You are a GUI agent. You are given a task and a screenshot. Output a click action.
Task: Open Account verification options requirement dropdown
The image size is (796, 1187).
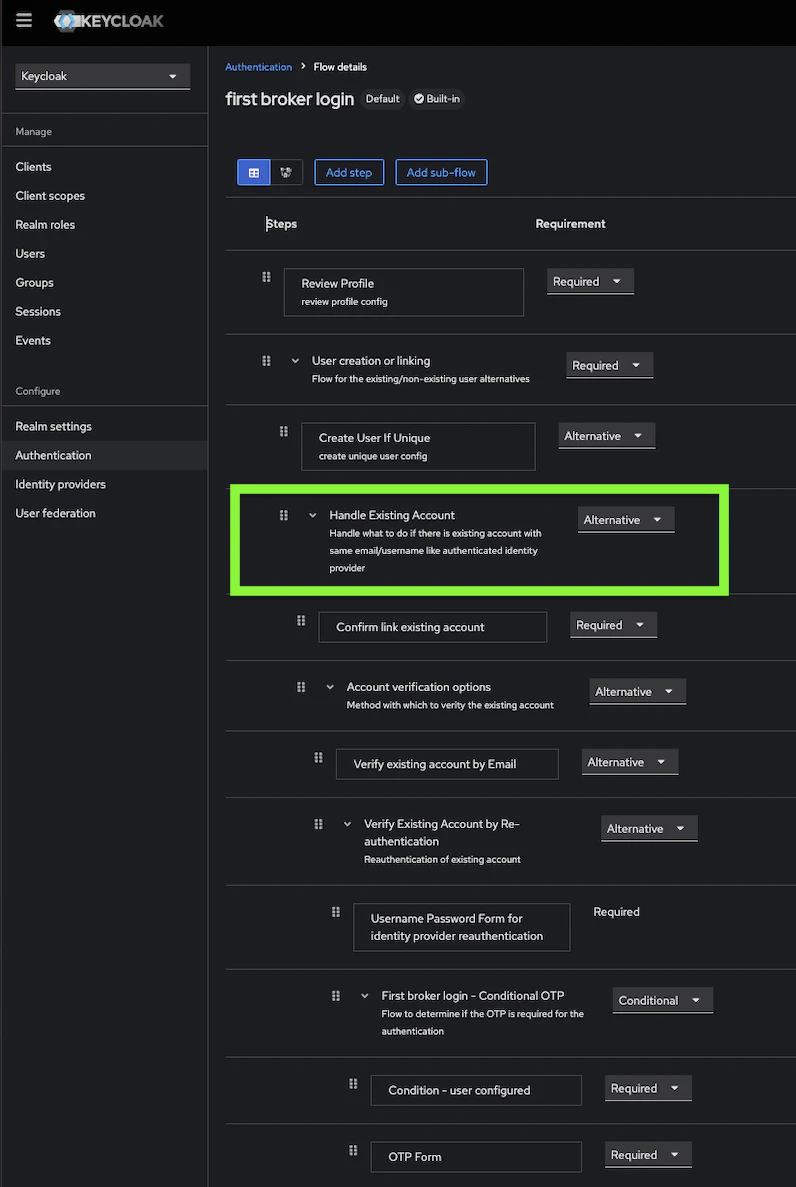(638, 692)
